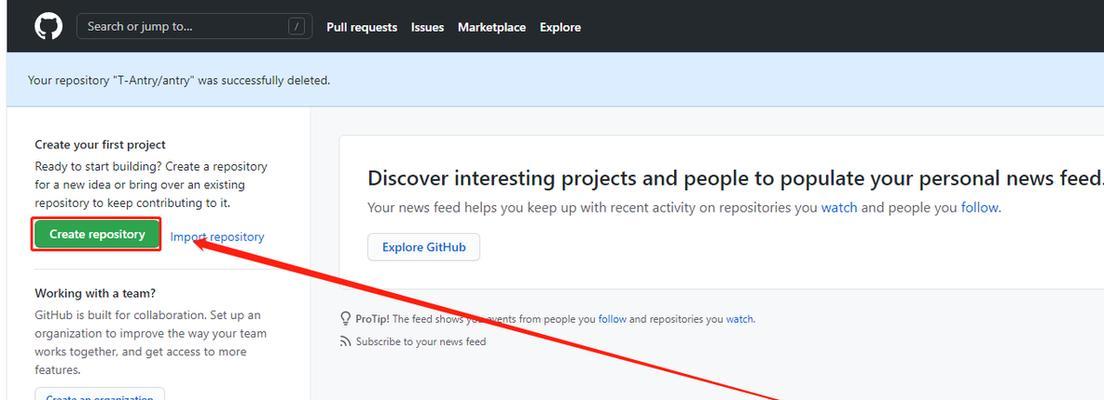This screenshot has height=400, width=1104.
Task: Open the 'watch' link in news feed description
Action: tap(839, 208)
